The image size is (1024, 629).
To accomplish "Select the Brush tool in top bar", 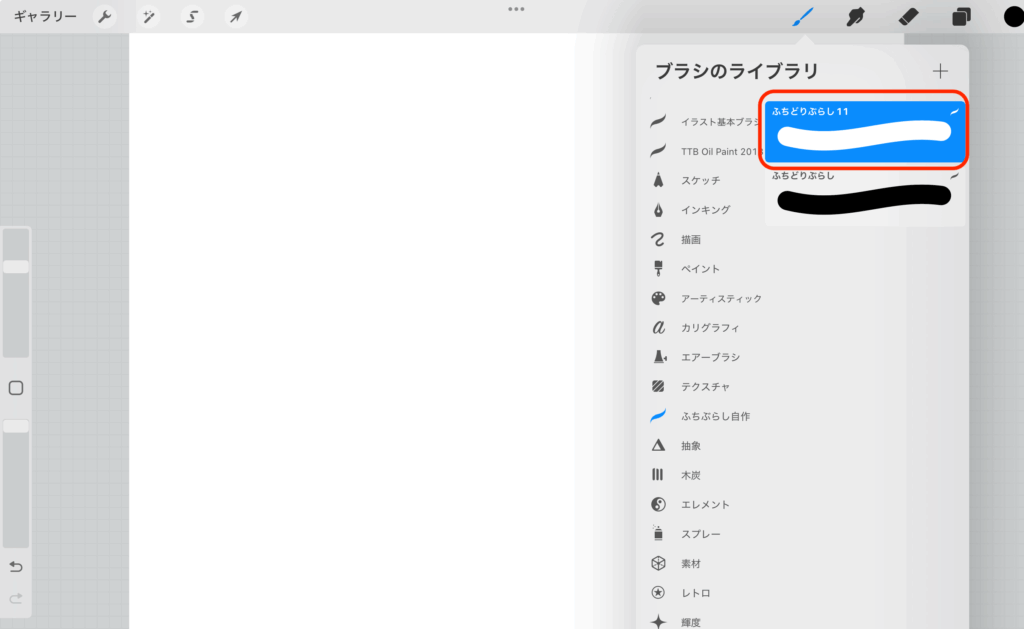I will click(803, 16).
